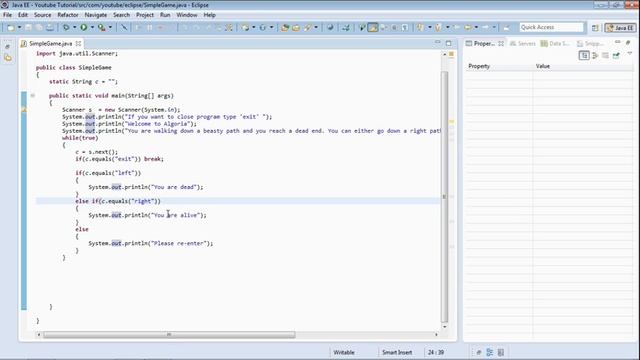Click inside the Quick Access field

(x=551, y=27)
